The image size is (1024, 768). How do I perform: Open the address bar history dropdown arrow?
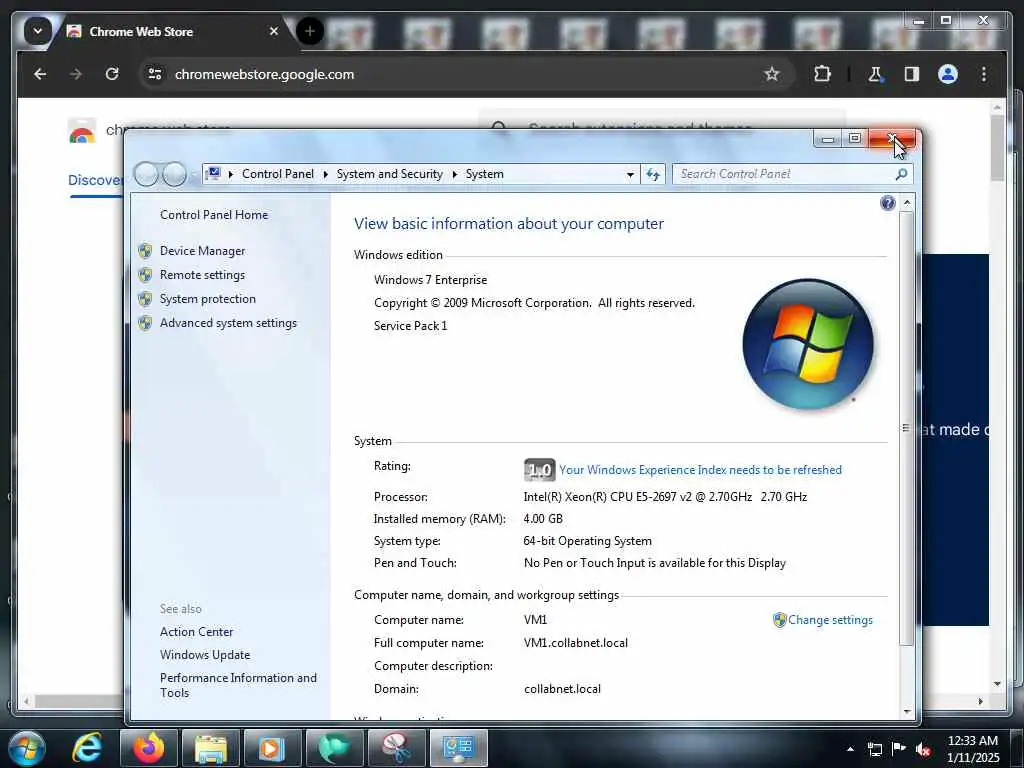[630, 174]
